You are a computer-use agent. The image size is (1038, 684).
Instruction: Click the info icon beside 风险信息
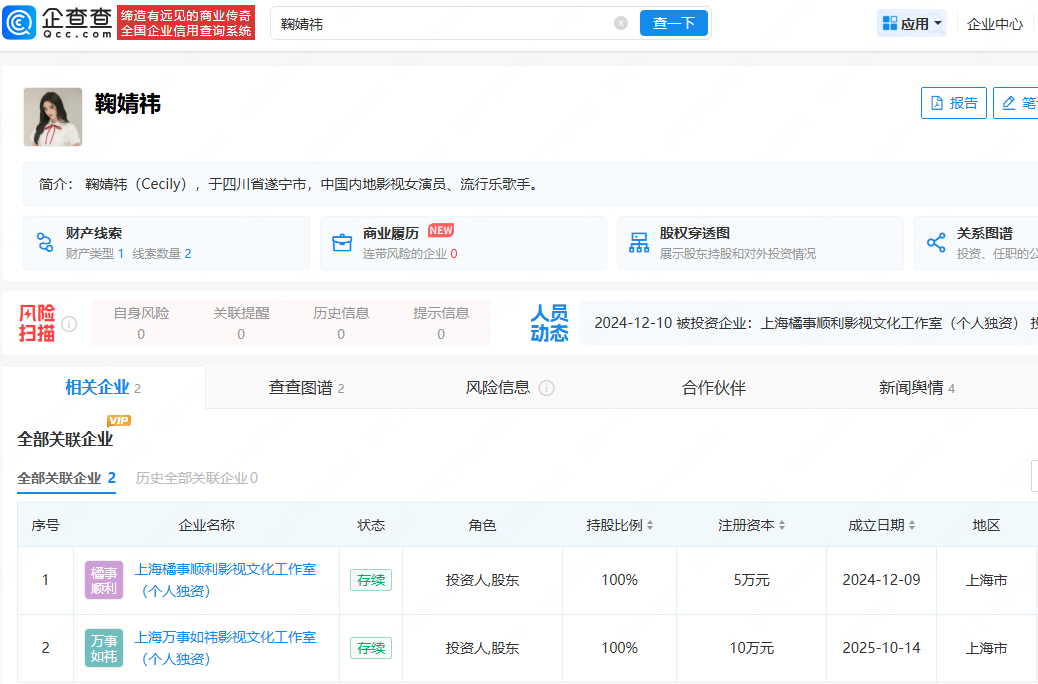547,388
